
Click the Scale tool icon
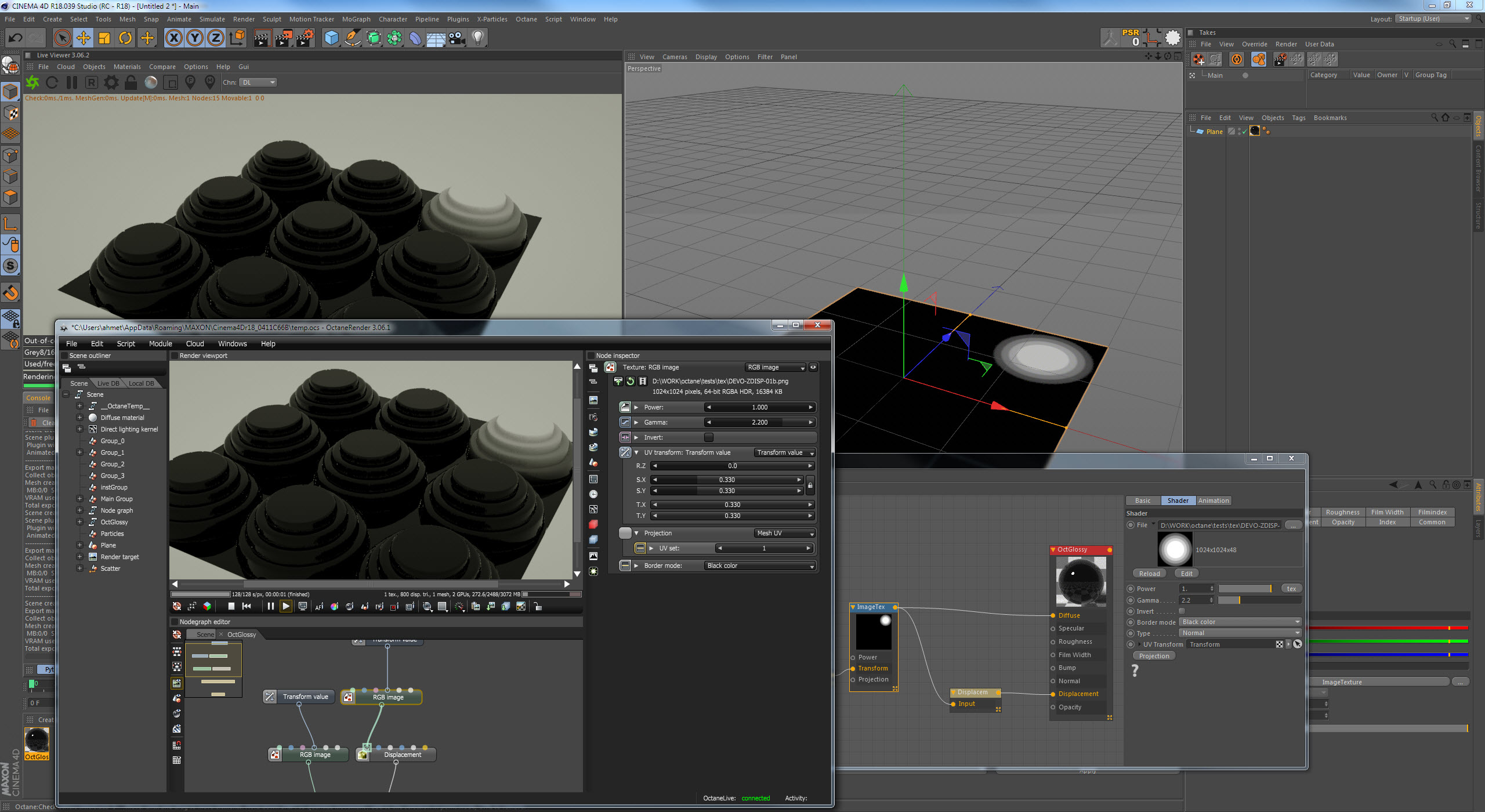(x=104, y=38)
